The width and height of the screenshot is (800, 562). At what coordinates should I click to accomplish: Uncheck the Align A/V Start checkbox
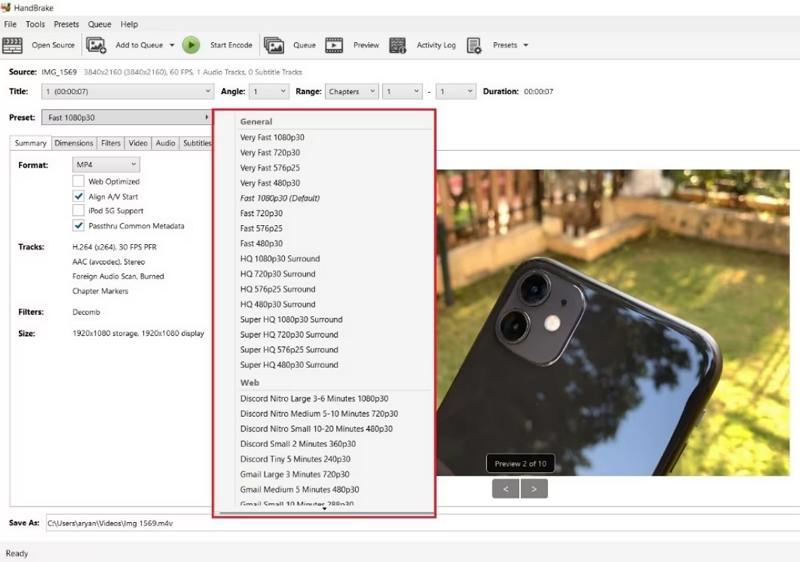point(79,197)
